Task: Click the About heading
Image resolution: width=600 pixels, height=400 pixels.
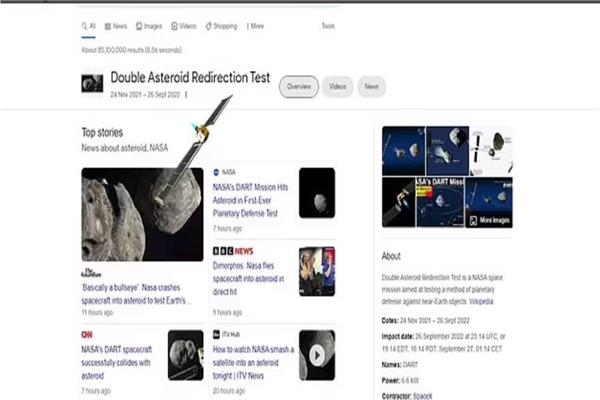Action: (391, 256)
